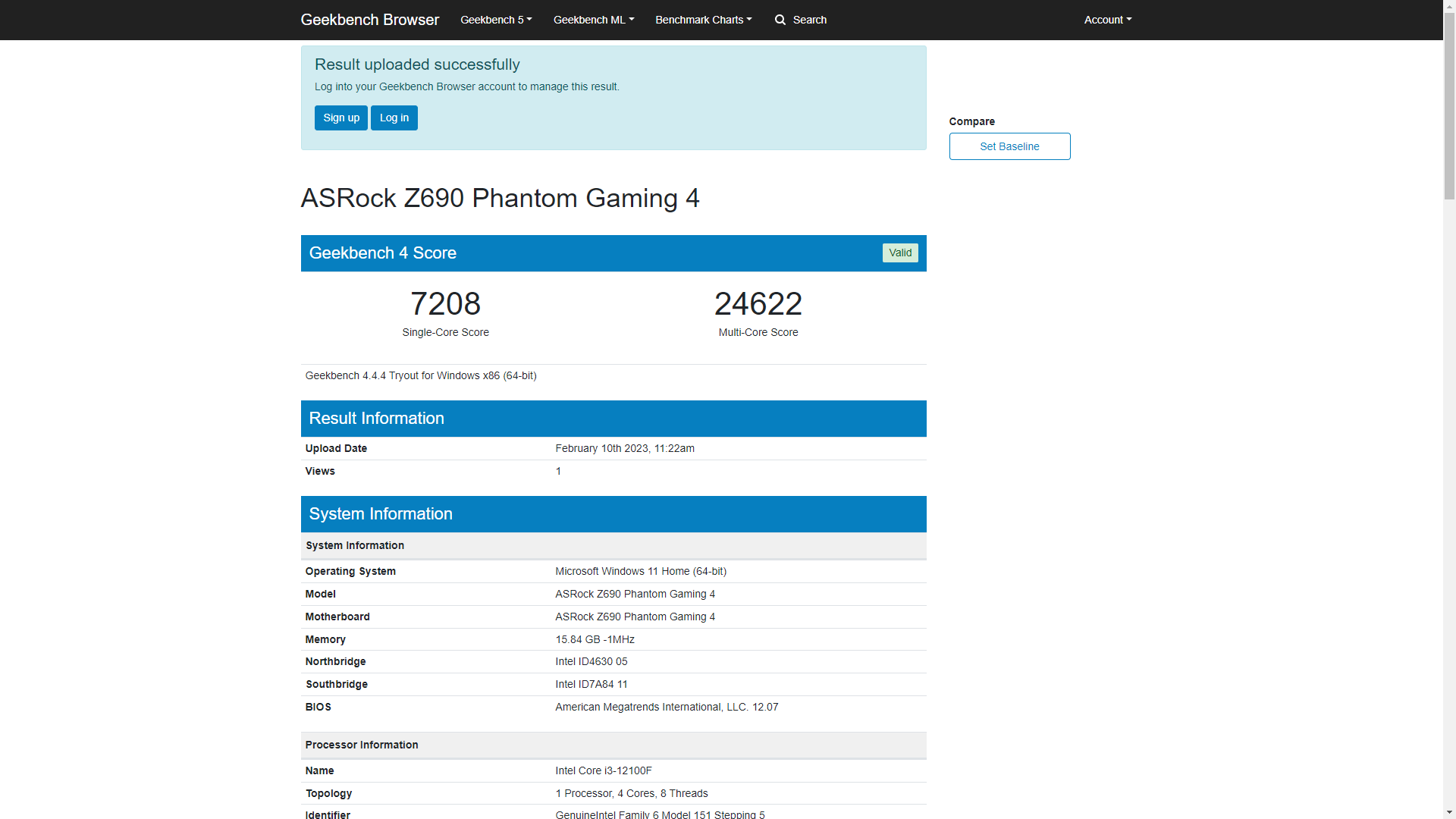Click the Valid badge in score header
Image resolution: width=1456 pixels, height=819 pixels.
[900, 253]
